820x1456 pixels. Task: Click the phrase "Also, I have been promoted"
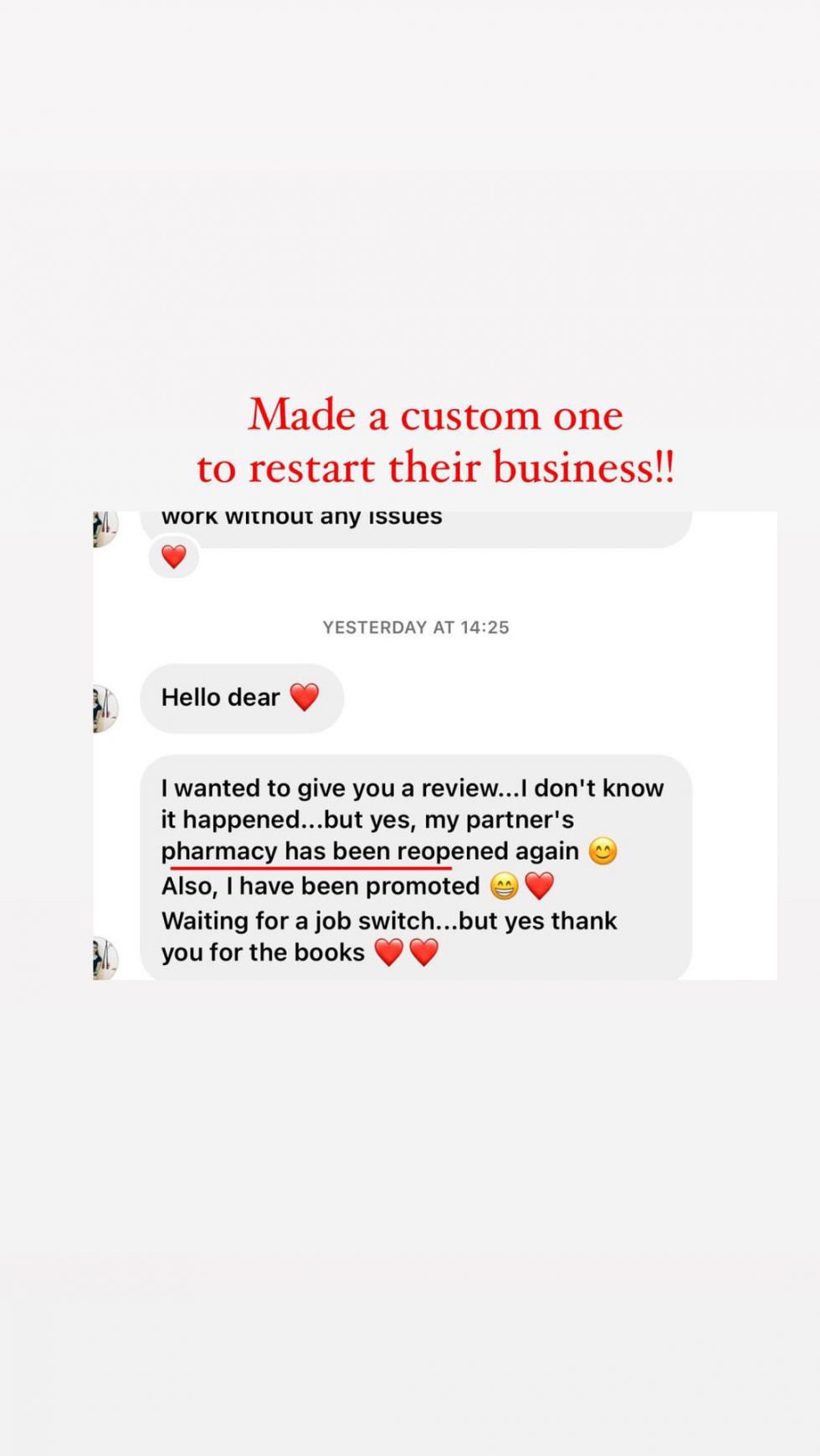[x=320, y=886]
